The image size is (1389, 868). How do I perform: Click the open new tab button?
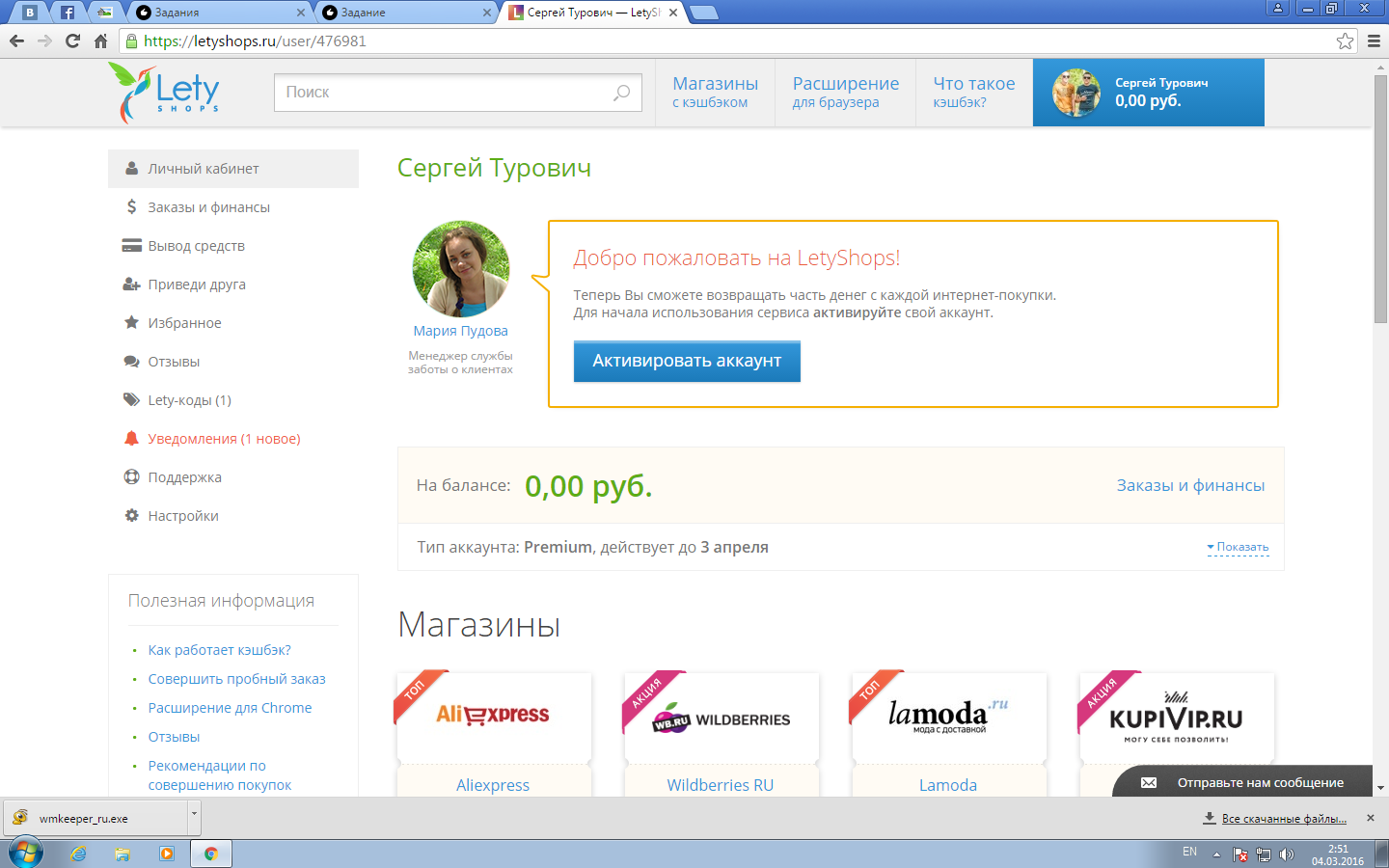coord(705,13)
